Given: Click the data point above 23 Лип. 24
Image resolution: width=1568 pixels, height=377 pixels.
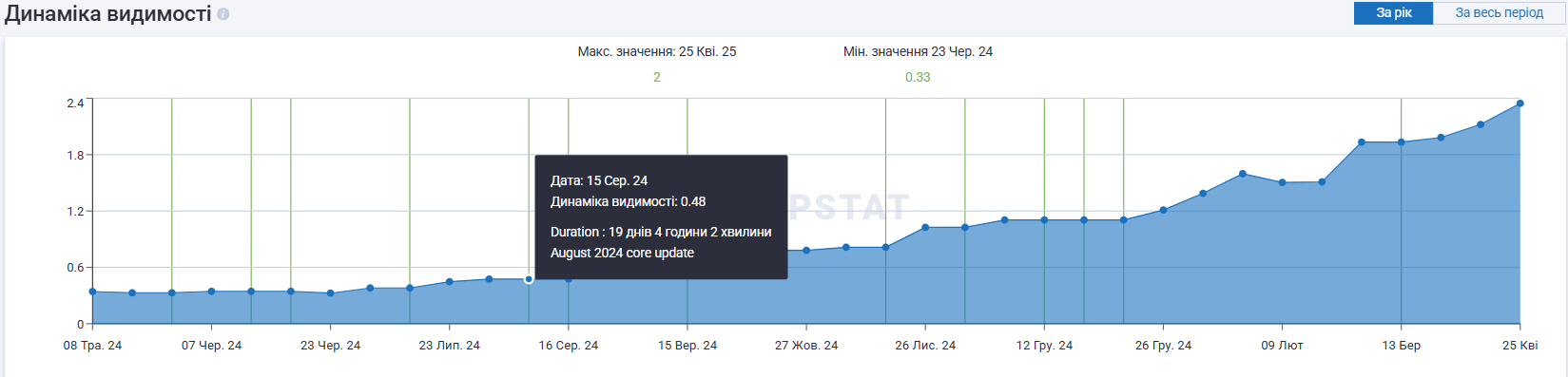Looking at the screenshot, I should 449,282.
